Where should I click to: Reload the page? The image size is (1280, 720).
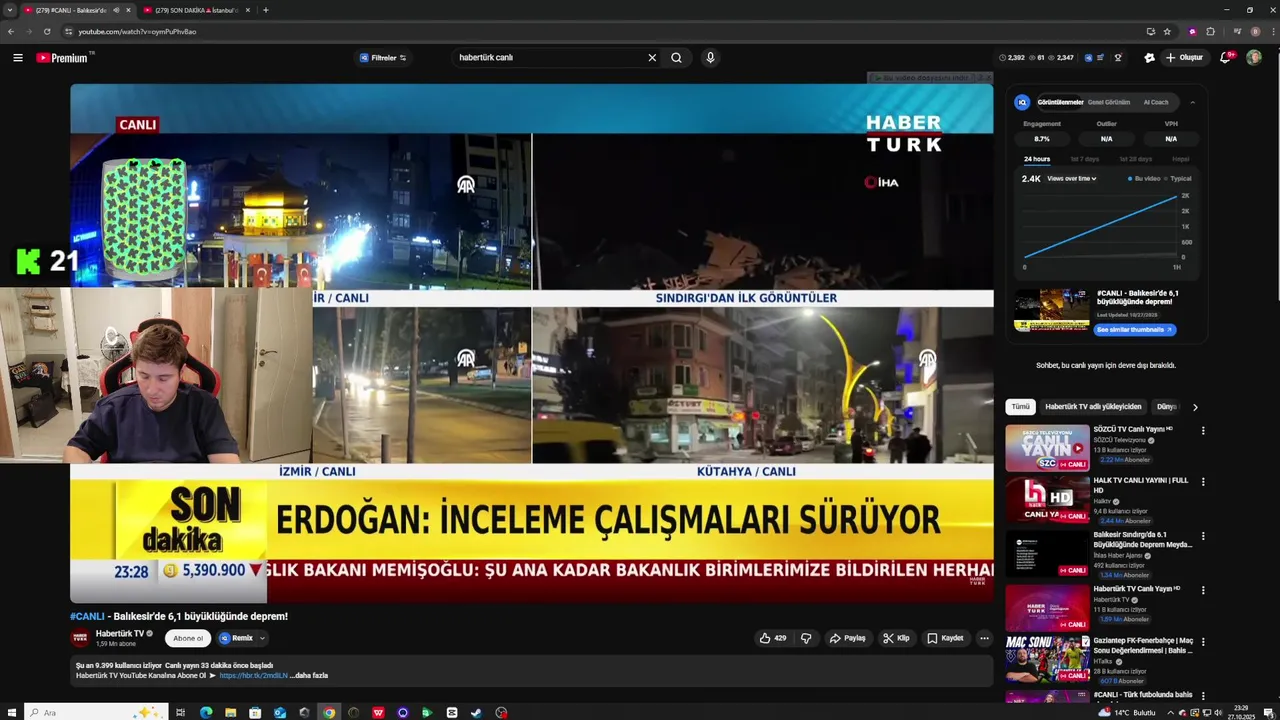click(x=46, y=32)
